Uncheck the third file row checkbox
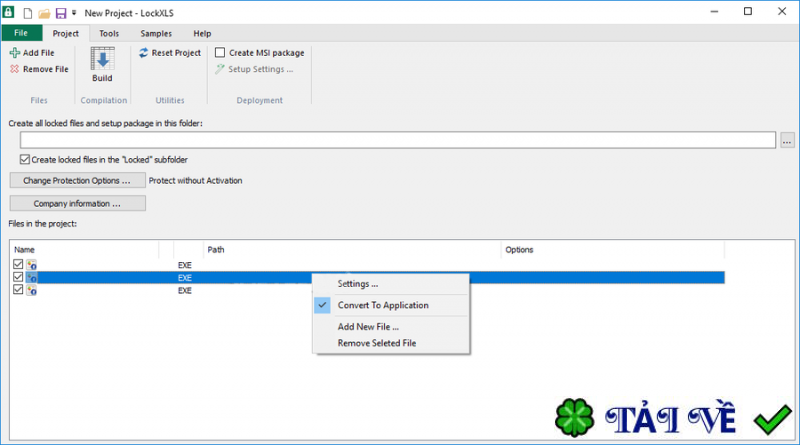Image resolution: width=800 pixels, height=445 pixels. click(x=18, y=289)
